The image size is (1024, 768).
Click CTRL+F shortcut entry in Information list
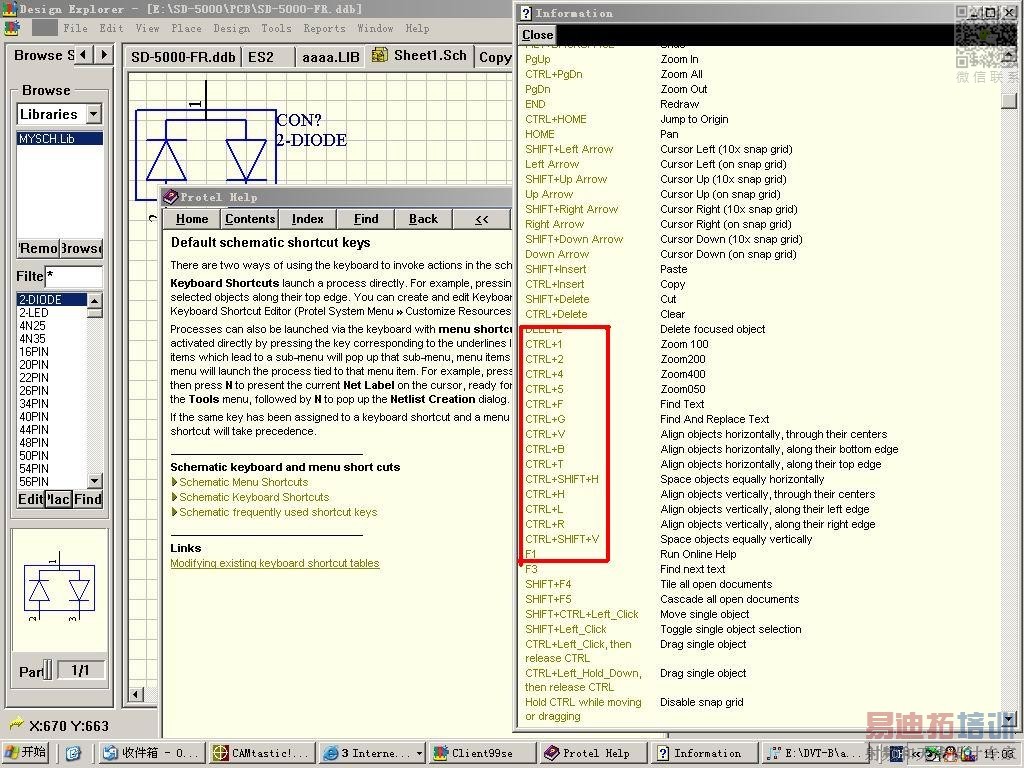tap(544, 404)
